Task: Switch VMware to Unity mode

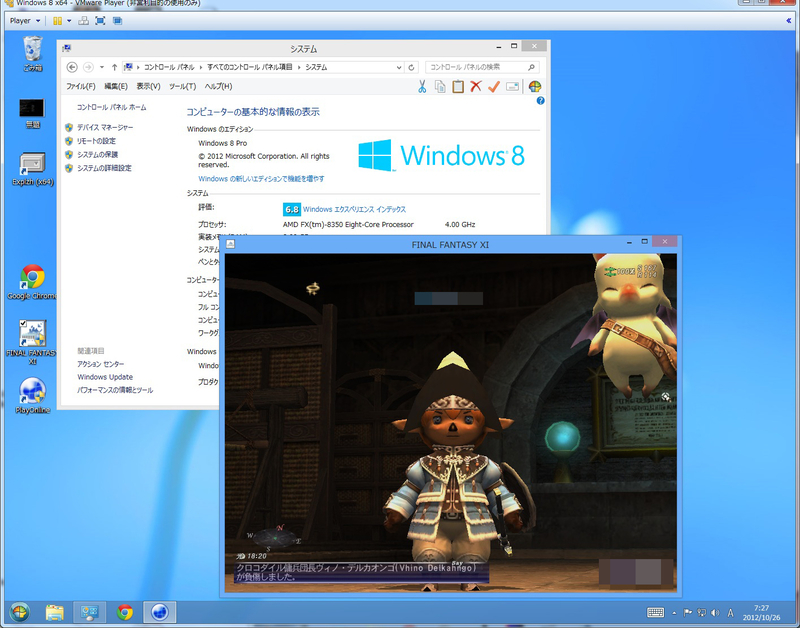Action: click(x=117, y=21)
